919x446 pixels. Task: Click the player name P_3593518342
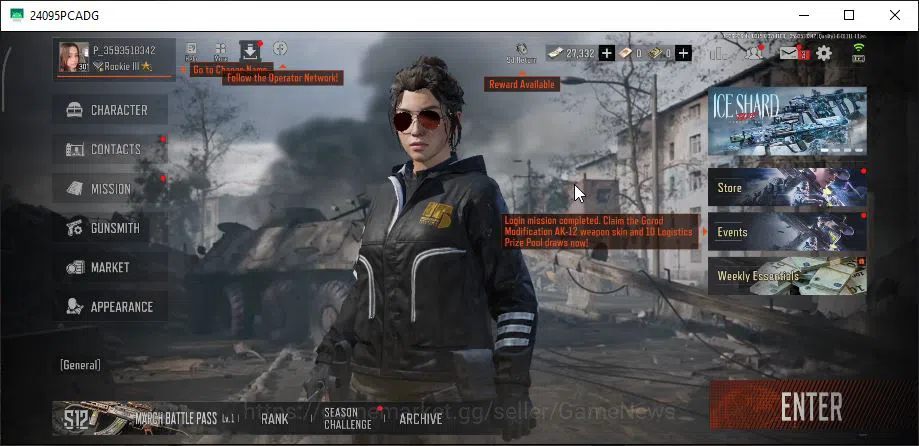[x=124, y=50]
